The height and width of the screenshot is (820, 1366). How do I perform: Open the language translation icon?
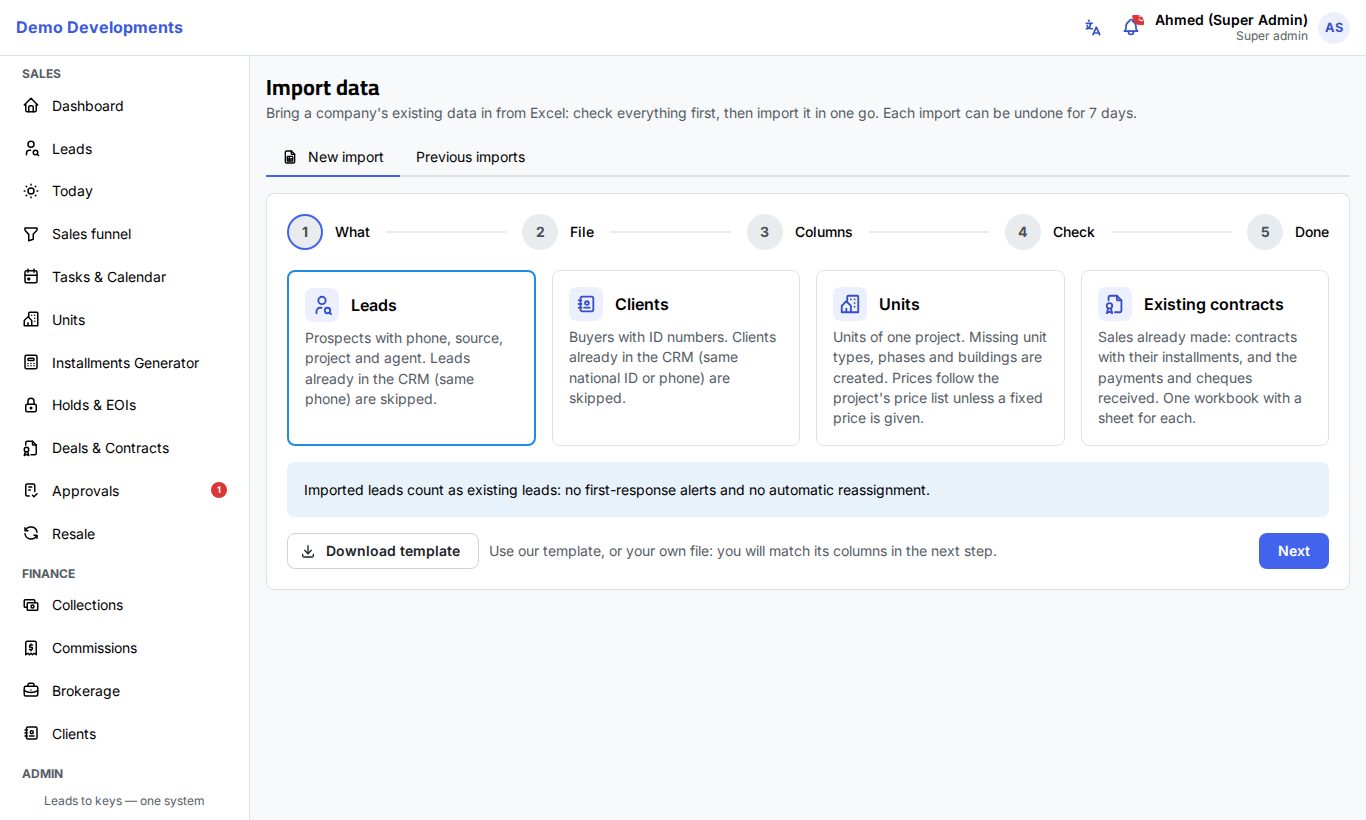(x=1093, y=28)
